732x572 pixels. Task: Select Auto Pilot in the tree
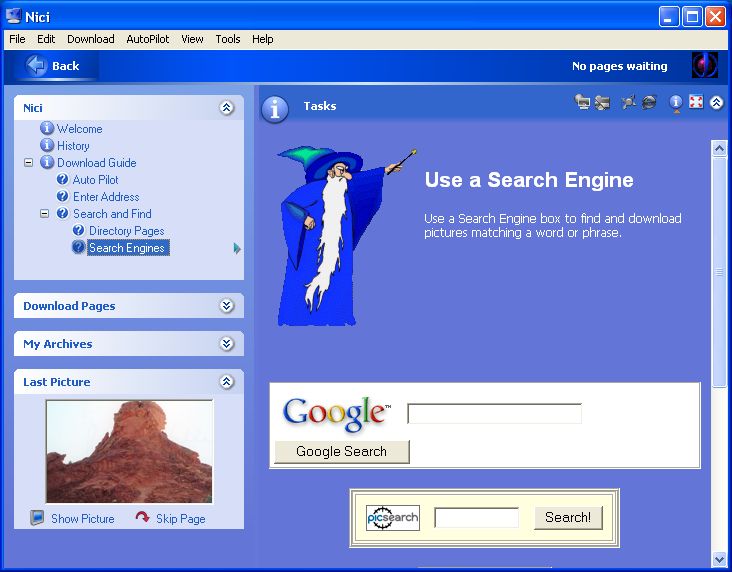tap(96, 180)
